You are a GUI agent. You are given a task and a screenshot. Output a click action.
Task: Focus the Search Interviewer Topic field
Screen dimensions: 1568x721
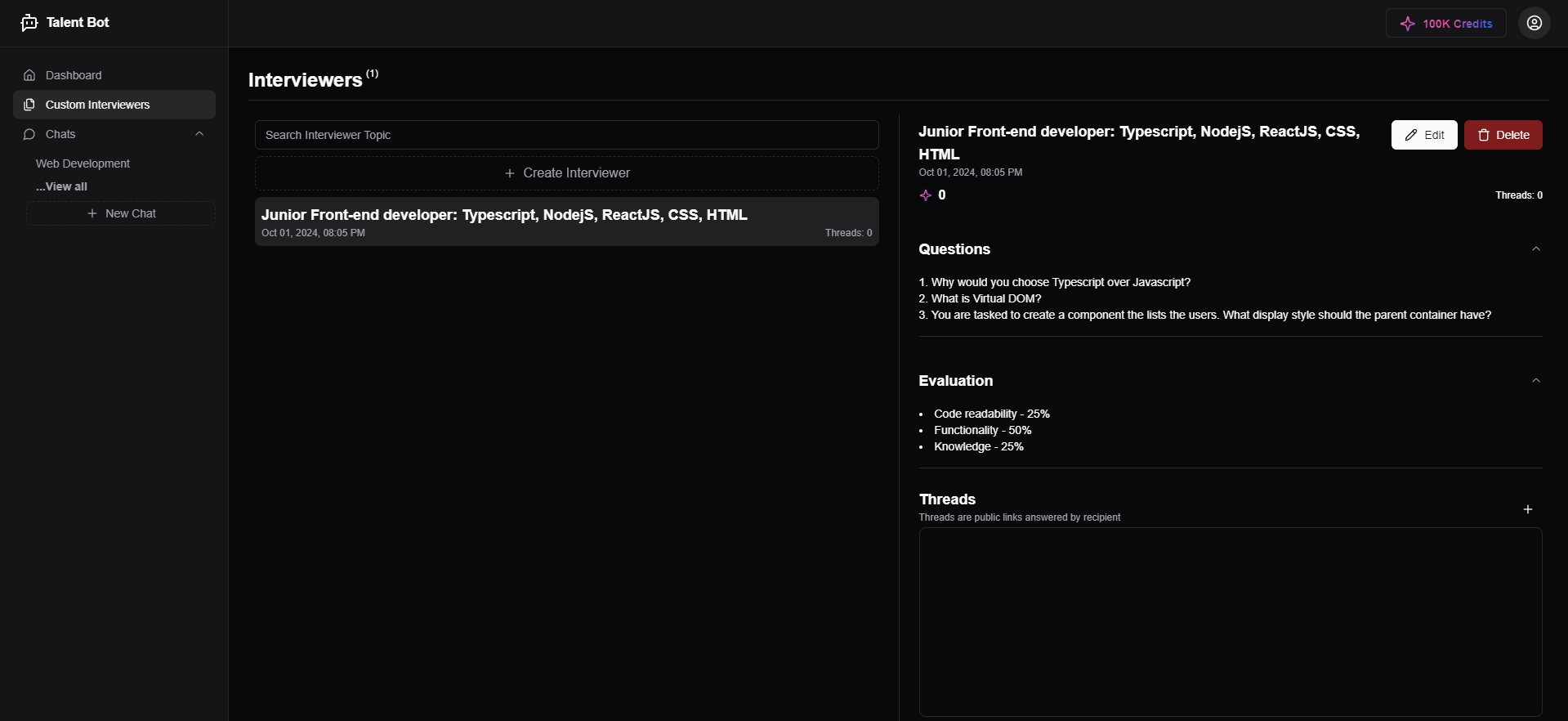(567, 135)
